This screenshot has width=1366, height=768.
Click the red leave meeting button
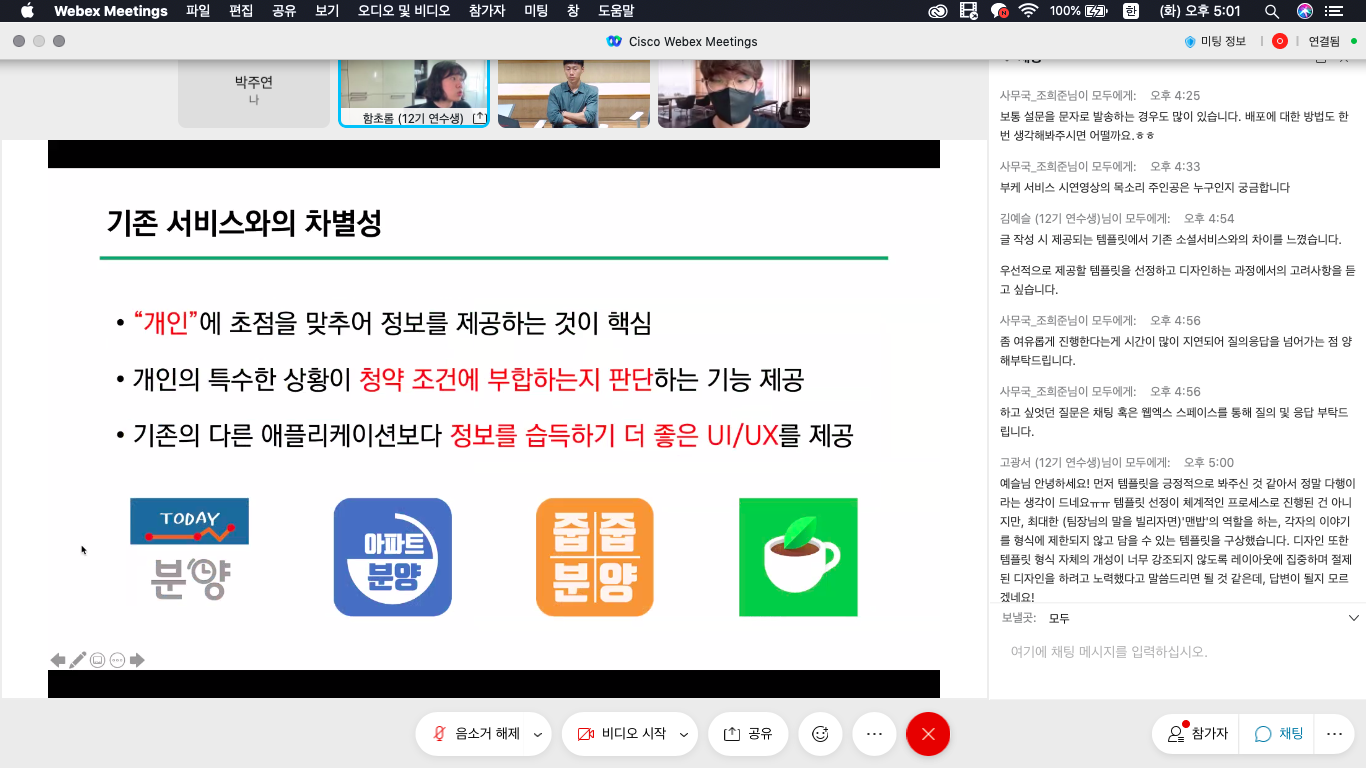click(927, 734)
